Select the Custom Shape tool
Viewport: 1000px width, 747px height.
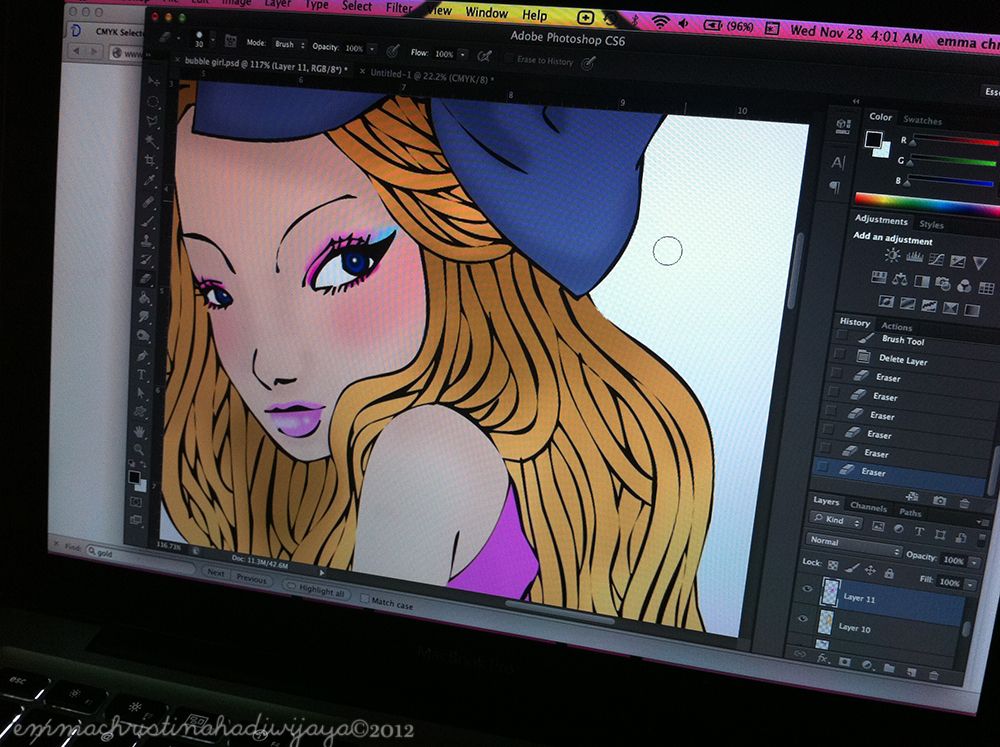coord(141,413)
